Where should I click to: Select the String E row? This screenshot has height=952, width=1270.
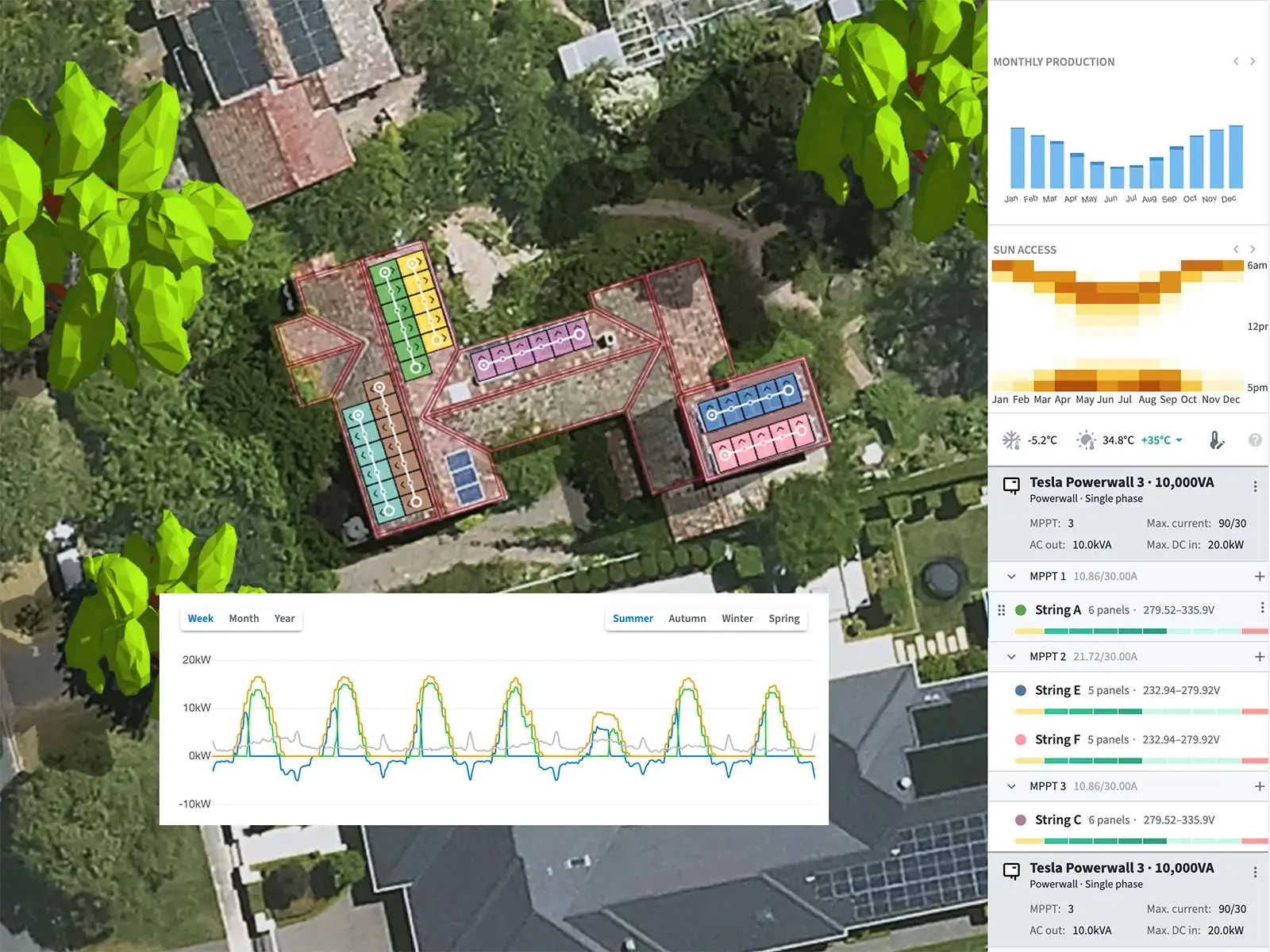click(1128, 697)
